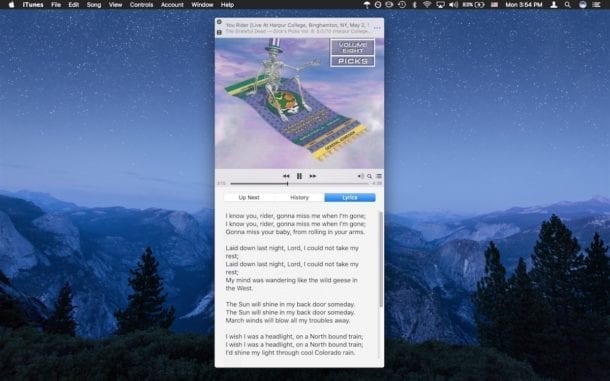The image size is (610, 381).
Task: Open the Apple menu
Action: pos(11,5)
